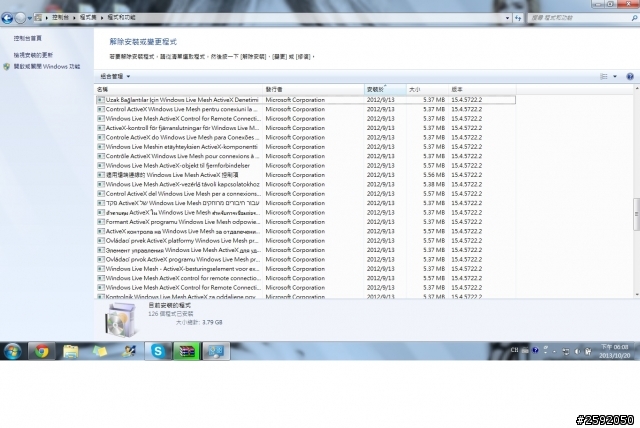Click the 控制台 breadcrumb in address bar
The height and width of the screenshot is (428, 640).
[60, 18]
